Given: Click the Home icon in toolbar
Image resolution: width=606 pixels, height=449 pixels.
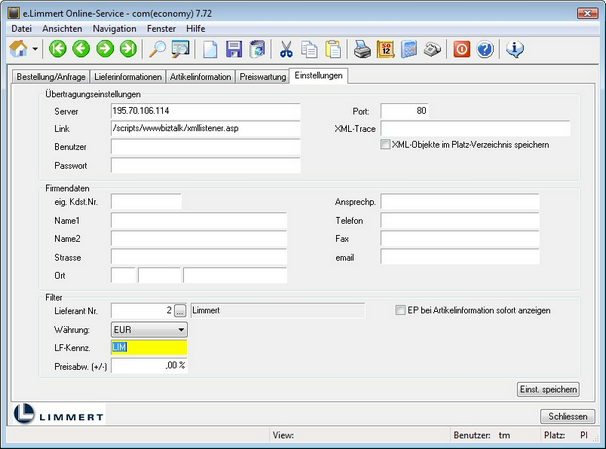Looking at the screenshot, I should click(18, 49).
